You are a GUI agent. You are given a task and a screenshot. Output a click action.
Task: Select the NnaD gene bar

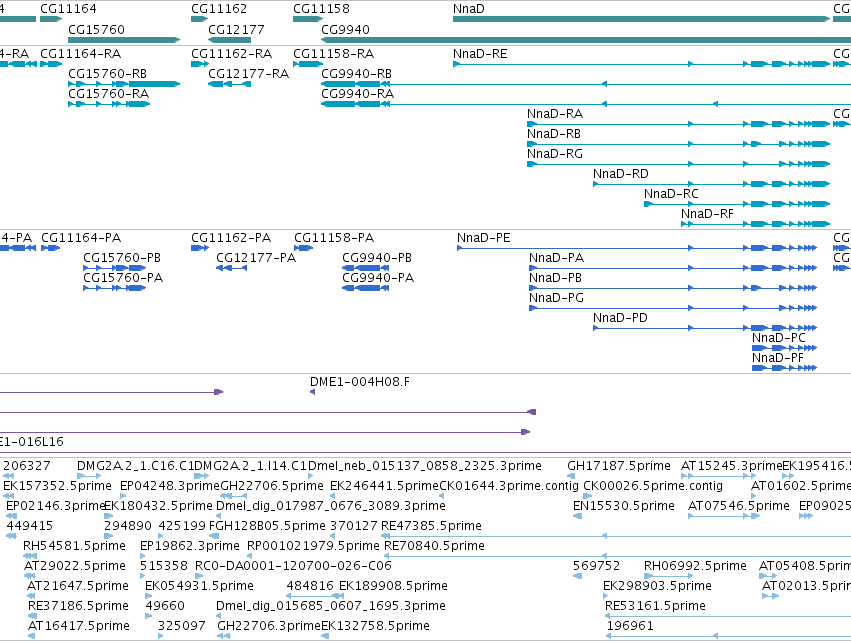642,19
